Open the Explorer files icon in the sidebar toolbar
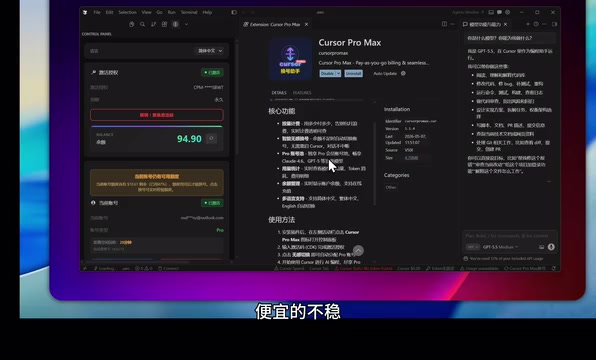Image resolution: width=596 pixels, height=360 pixels. (132, 24)
